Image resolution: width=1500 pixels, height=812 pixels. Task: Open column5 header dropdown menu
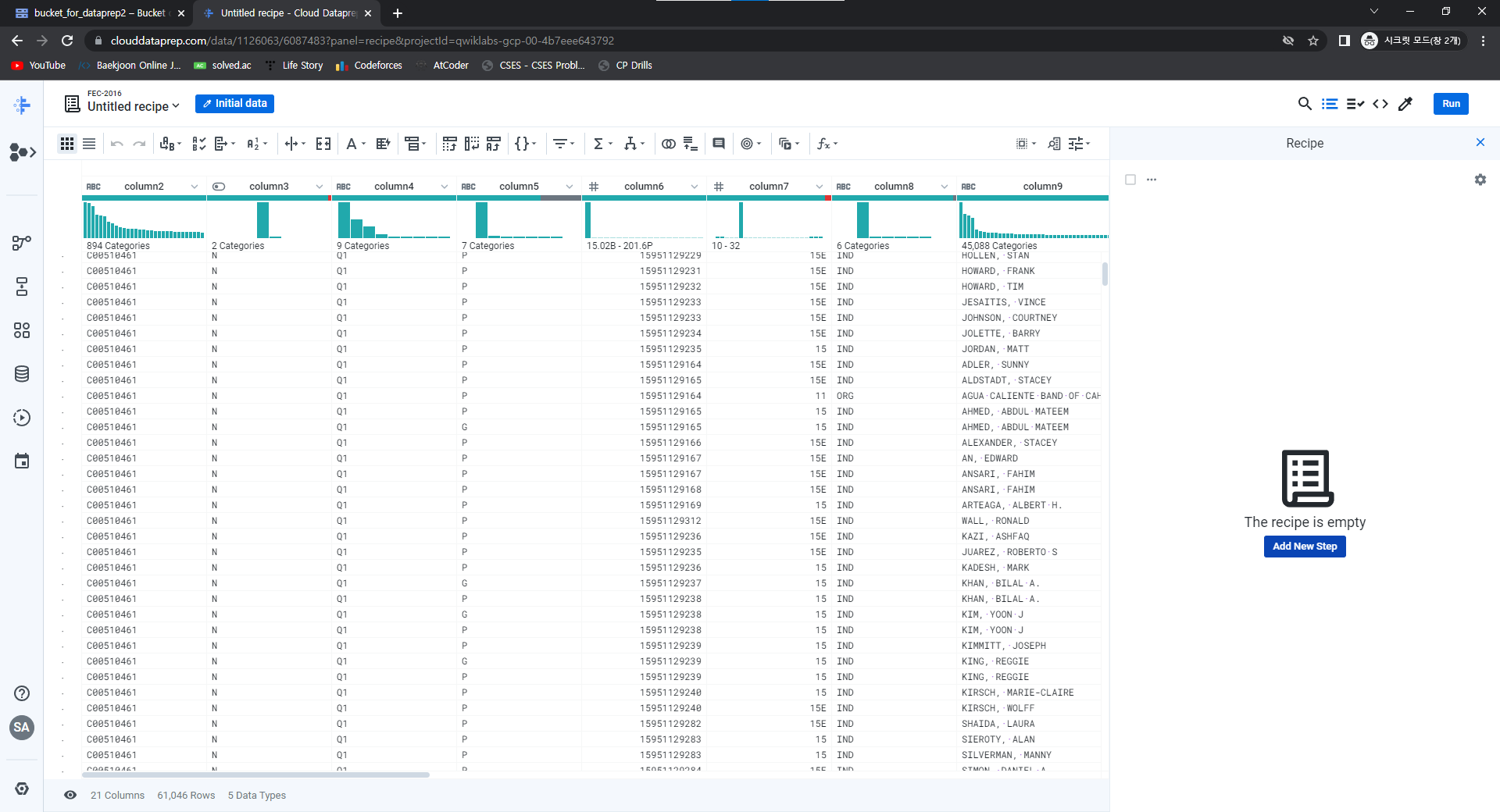pyautogui.click(x=570, y=187)
